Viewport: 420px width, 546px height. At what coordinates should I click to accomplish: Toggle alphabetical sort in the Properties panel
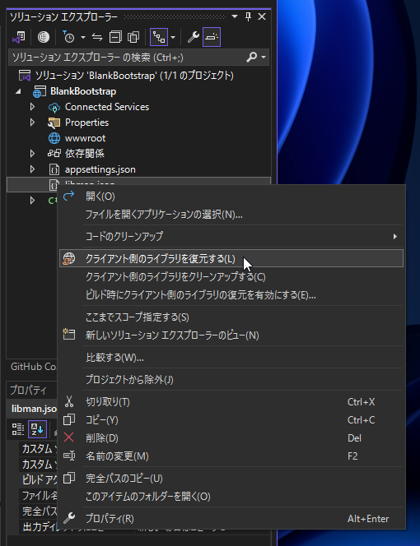[37, 429]
